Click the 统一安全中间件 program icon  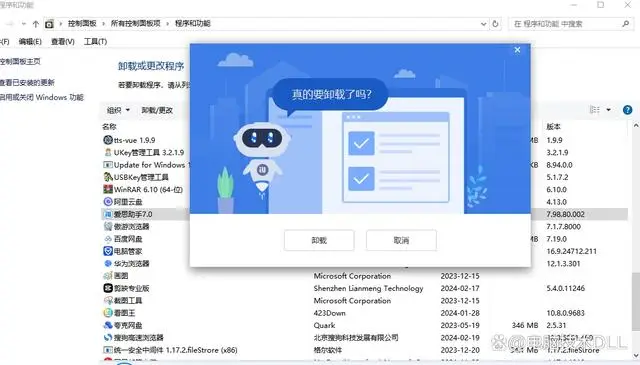[108, 350]
